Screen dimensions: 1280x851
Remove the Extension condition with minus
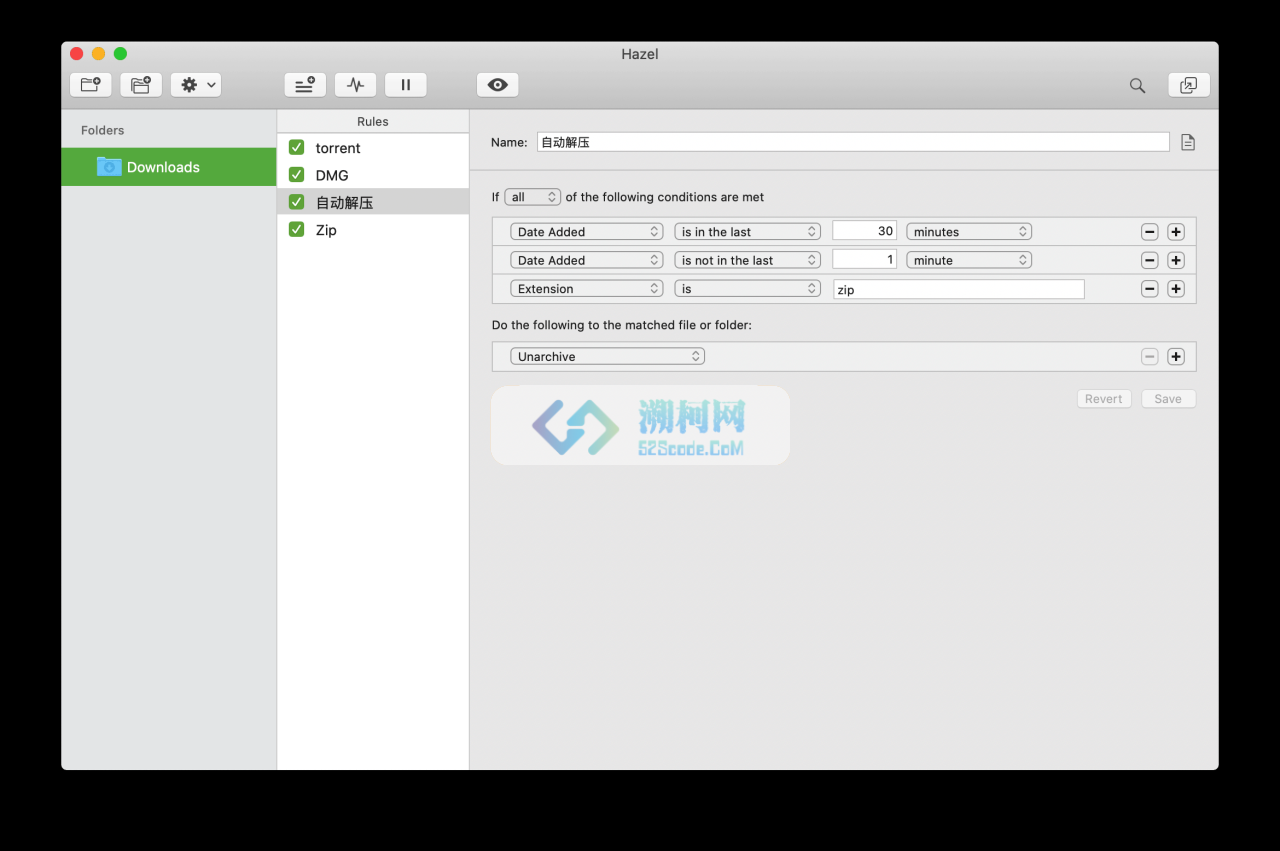point(1150,290)
